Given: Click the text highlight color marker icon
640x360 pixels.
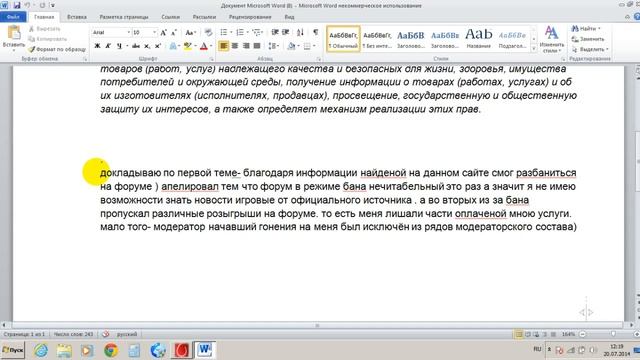Looking at the screenshot, I should (187, 46).
